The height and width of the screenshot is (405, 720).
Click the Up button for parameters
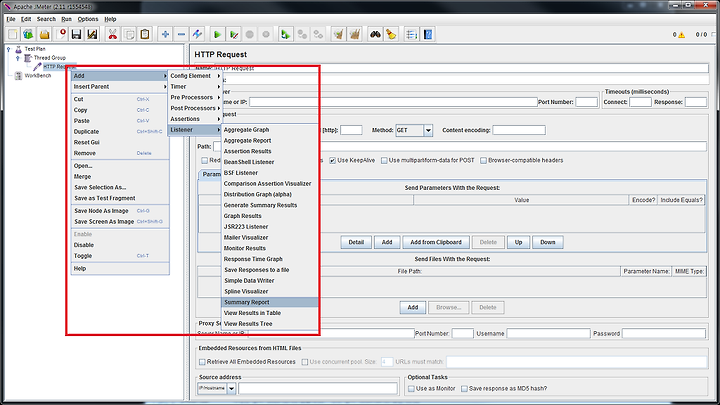[518, 242]
